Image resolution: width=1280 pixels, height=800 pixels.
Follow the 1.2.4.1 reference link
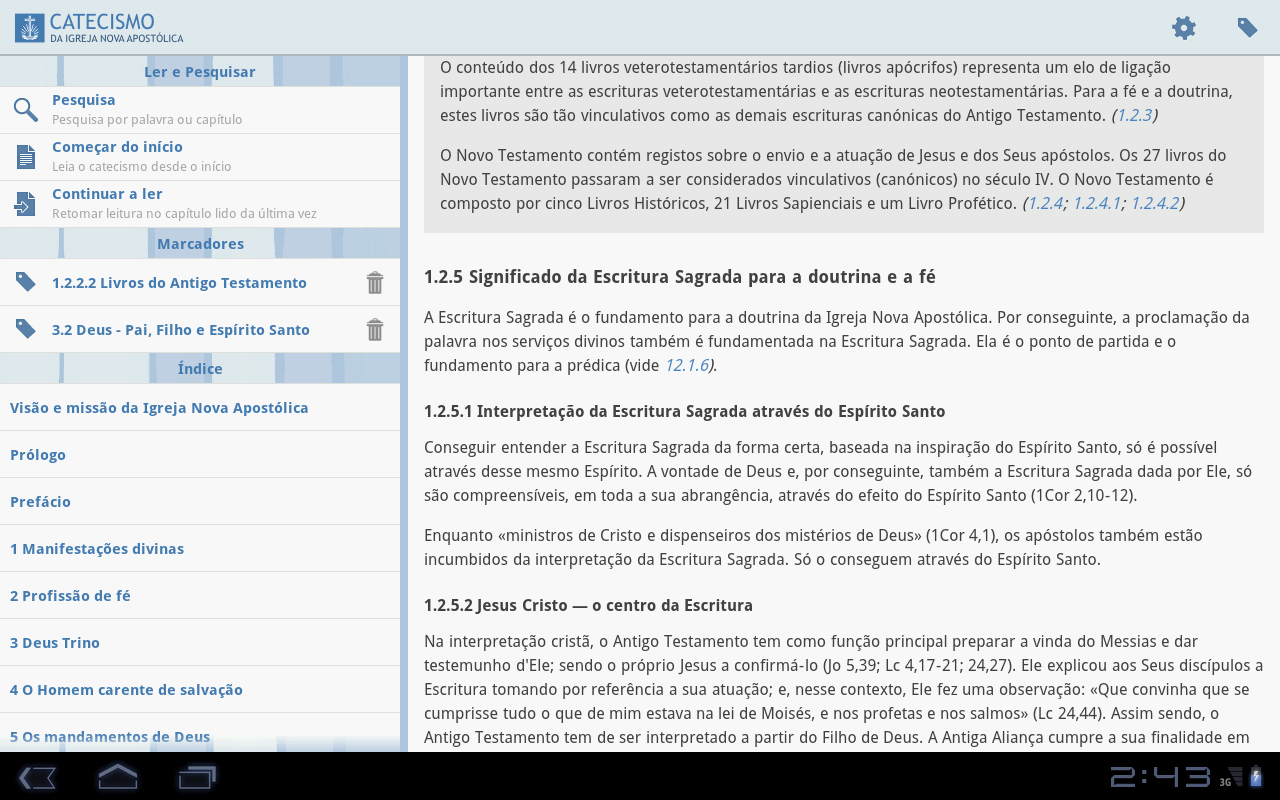(1096, 203)
